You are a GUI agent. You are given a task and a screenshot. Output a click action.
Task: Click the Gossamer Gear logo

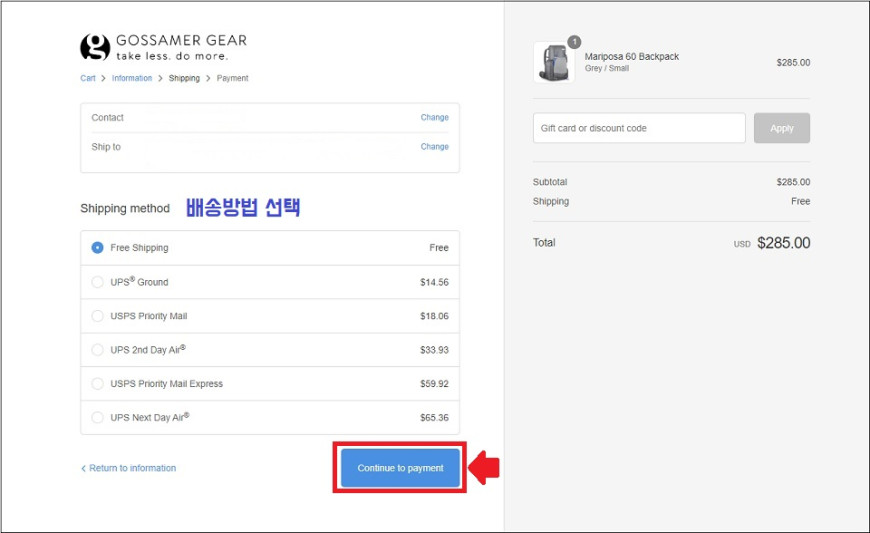(164, 47)
